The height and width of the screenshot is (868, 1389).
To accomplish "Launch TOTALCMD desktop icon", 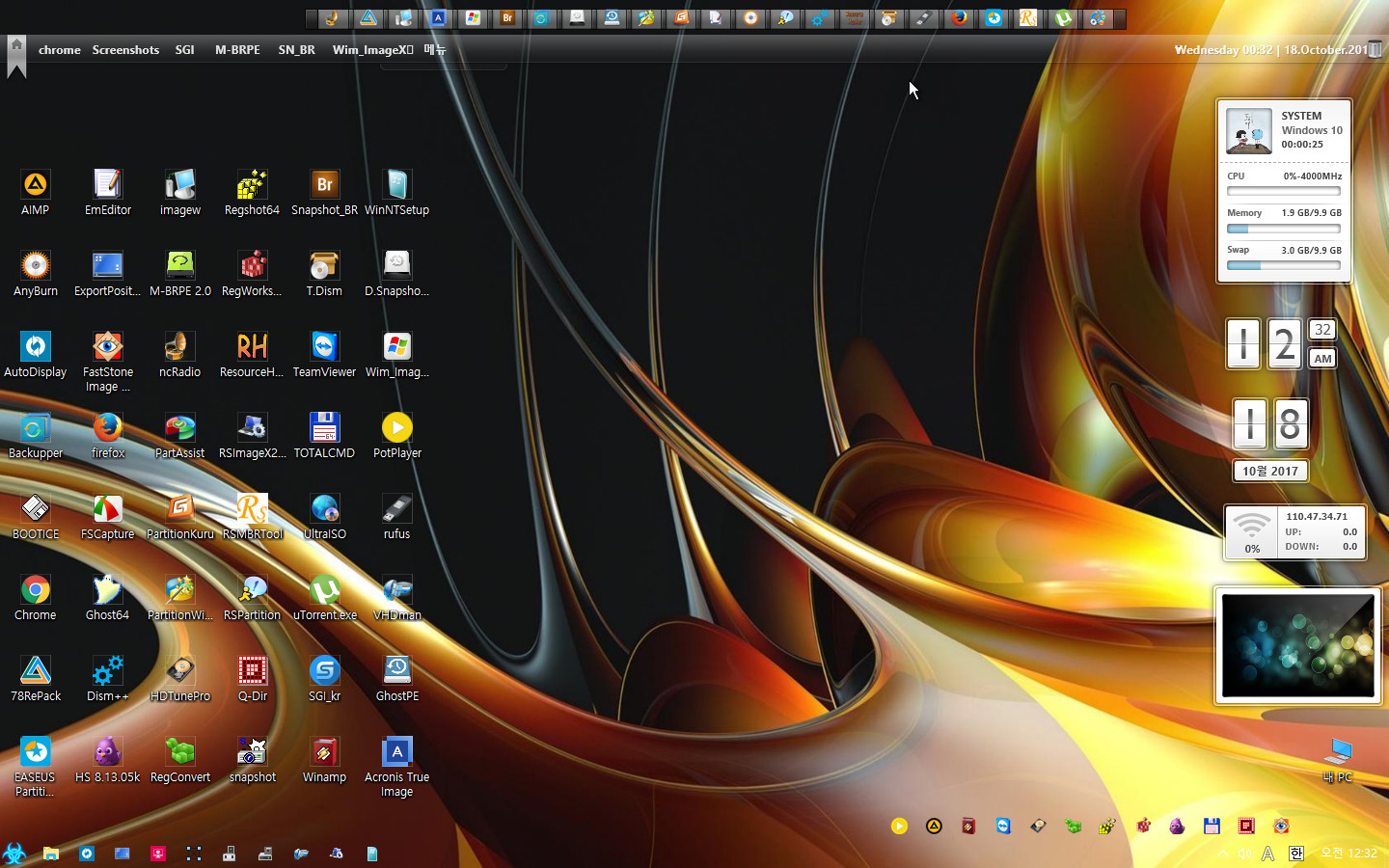I will click(x=325, y=434).
